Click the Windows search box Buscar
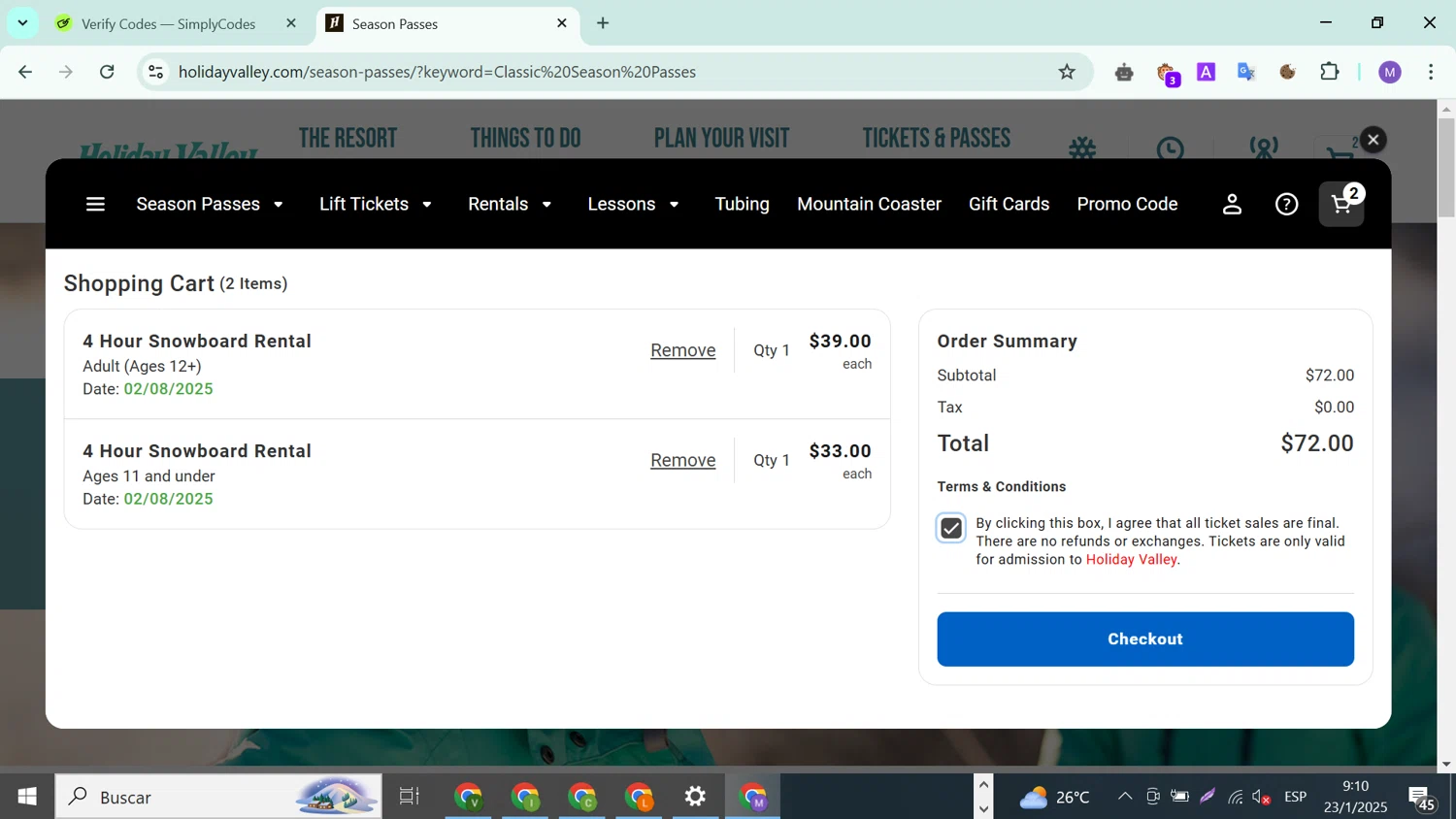 click(x=218, y=797)
